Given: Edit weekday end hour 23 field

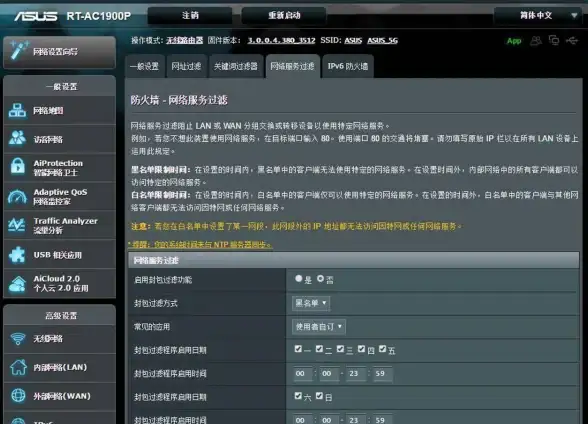Looking at the screenshot, I should click(x=355, y=373).
